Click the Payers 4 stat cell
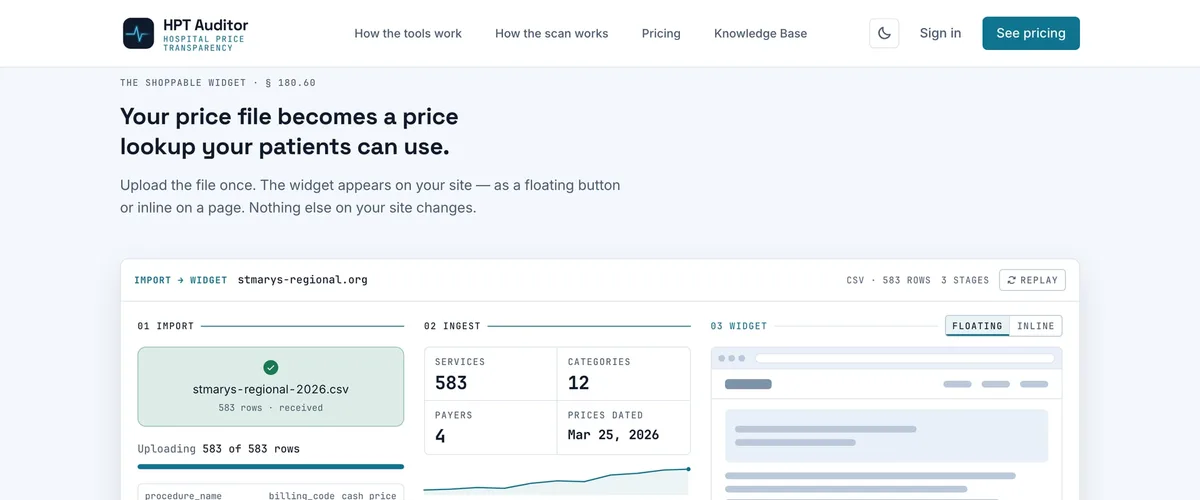Viewport: 1200px width, 500px height. [x=491, y=427]
